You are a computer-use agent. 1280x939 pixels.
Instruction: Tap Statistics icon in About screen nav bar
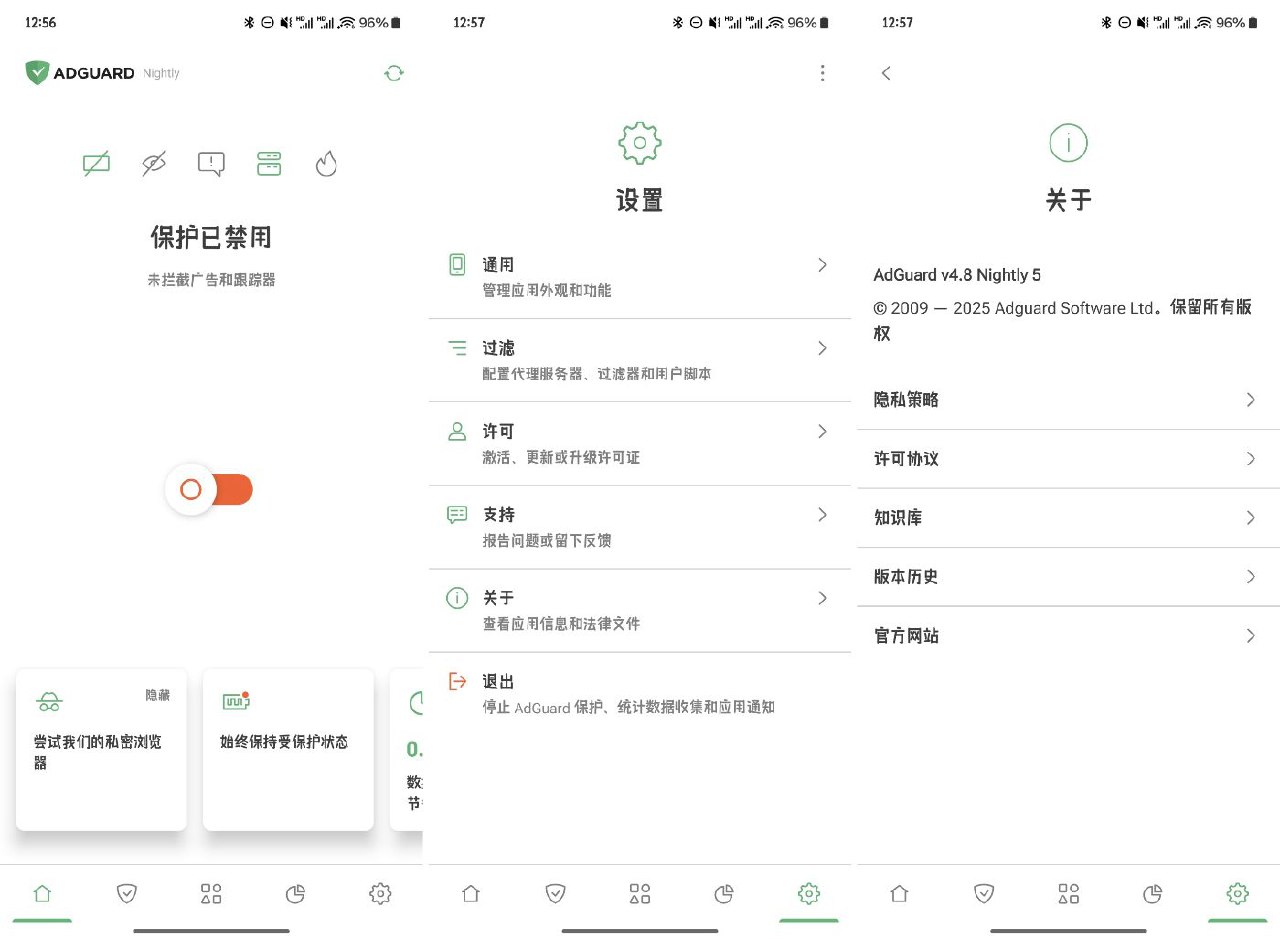[x=1153, y=893]
